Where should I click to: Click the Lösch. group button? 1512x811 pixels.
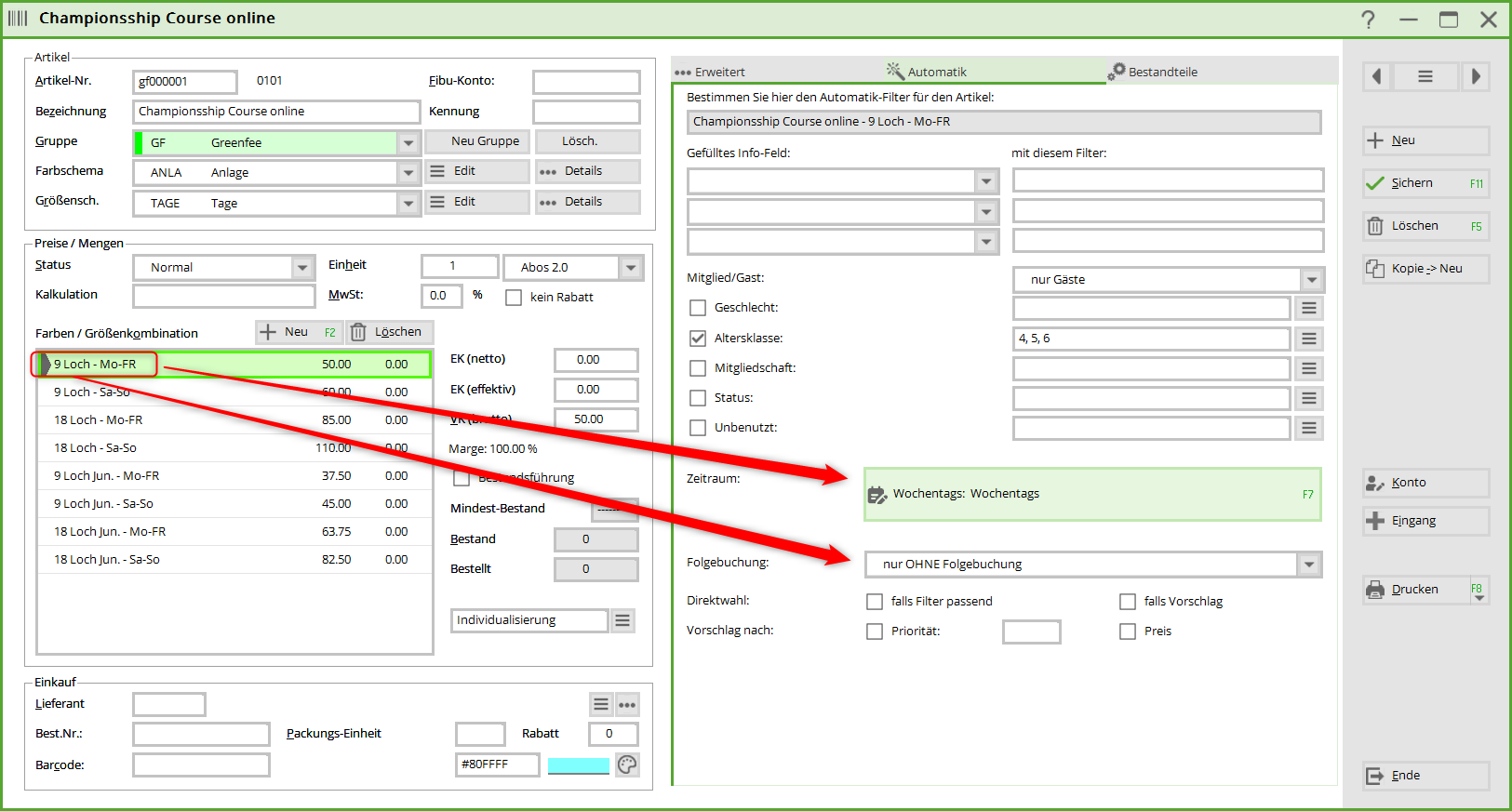[x=587, y=141]
